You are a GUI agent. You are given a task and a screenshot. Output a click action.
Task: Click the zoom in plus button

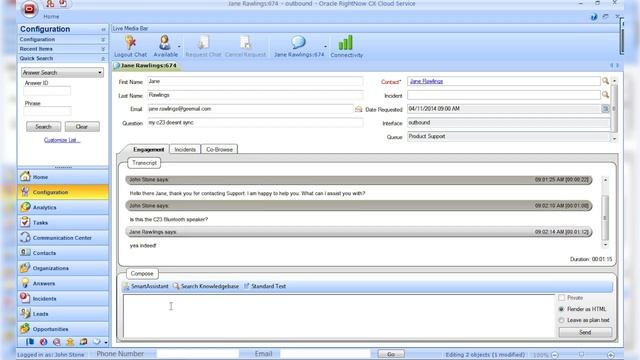611,355
